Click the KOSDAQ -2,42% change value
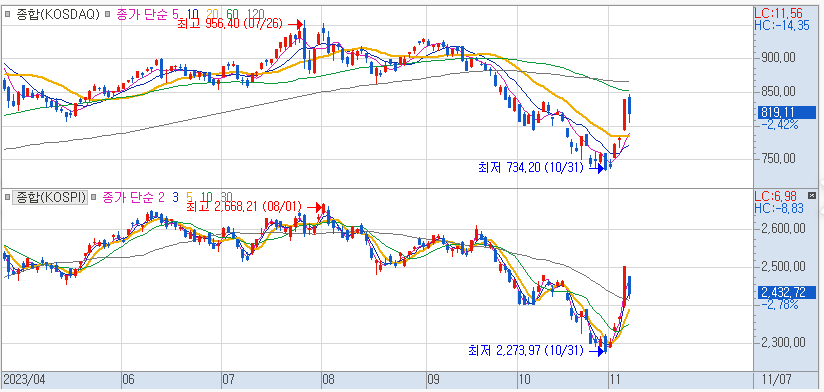The image size is (824, 392). point(779,125)
